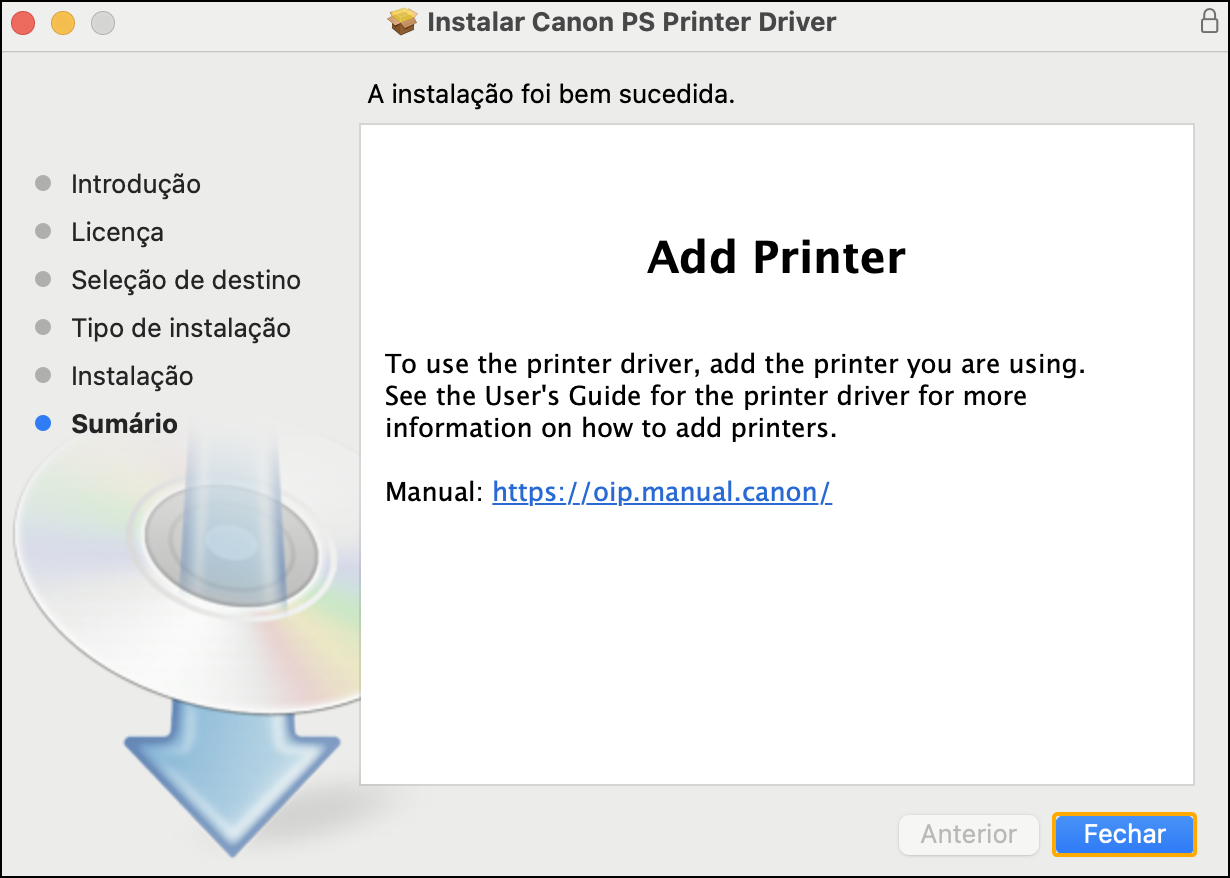Click the lock icon in the title bar
Screen dimensions: 1230x878
pos(1209,22)
